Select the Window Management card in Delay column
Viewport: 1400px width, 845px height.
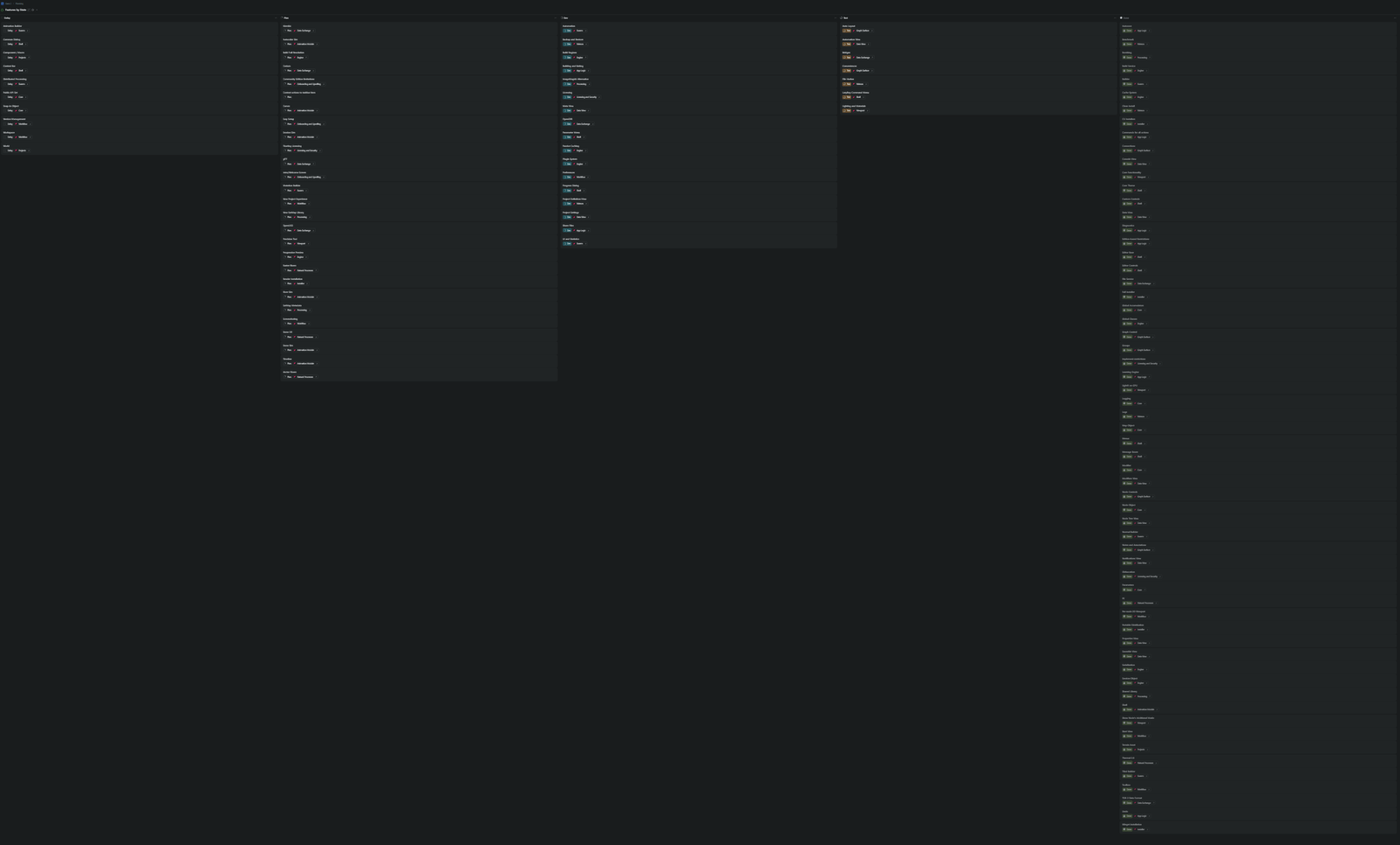click(14, 119)
